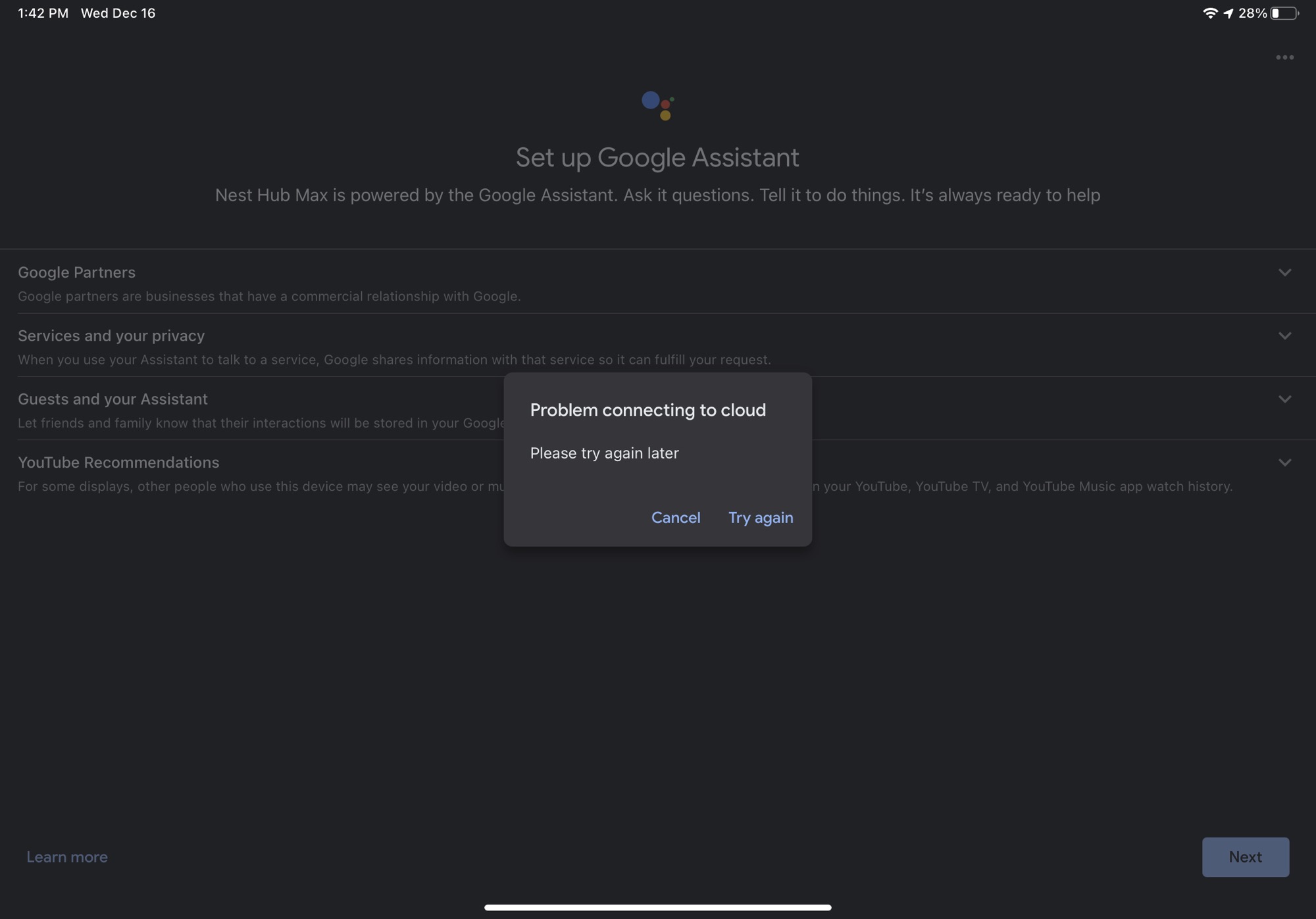Open the three-dot overflow menu

pyautogui.click(x=1284, y=57)
